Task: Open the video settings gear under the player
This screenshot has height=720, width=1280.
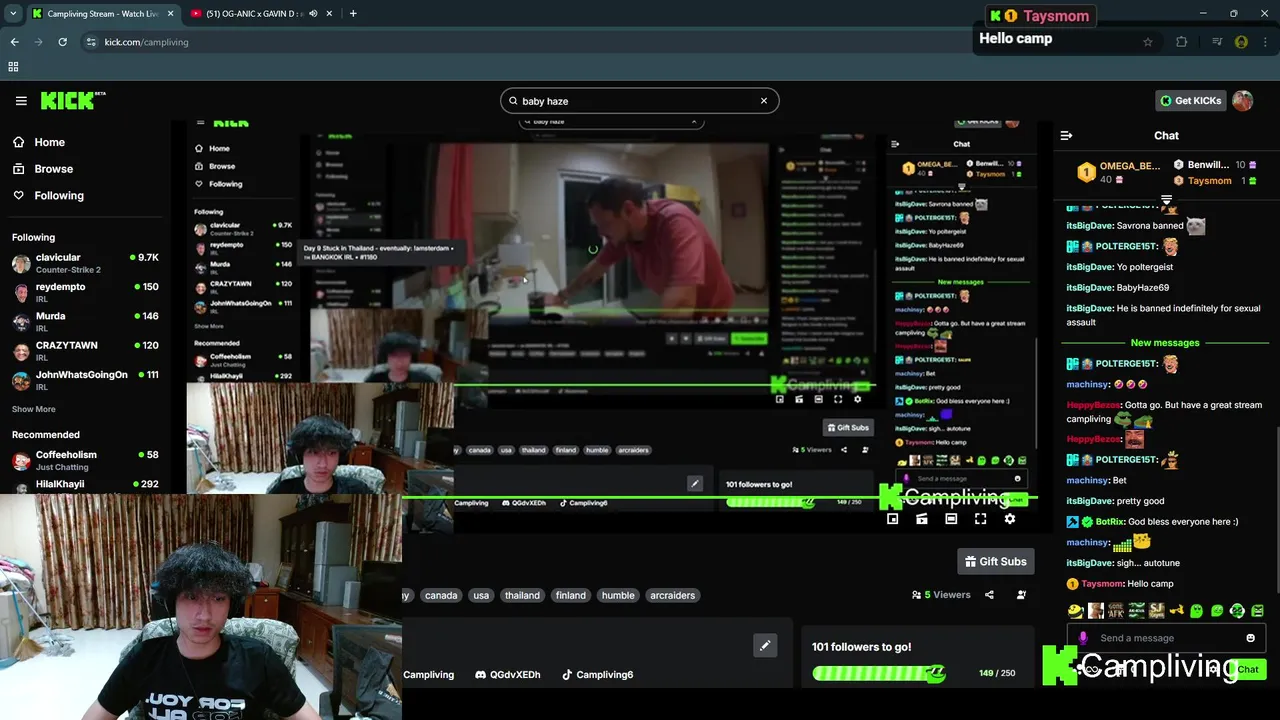Action: (x=1009, y=519)
